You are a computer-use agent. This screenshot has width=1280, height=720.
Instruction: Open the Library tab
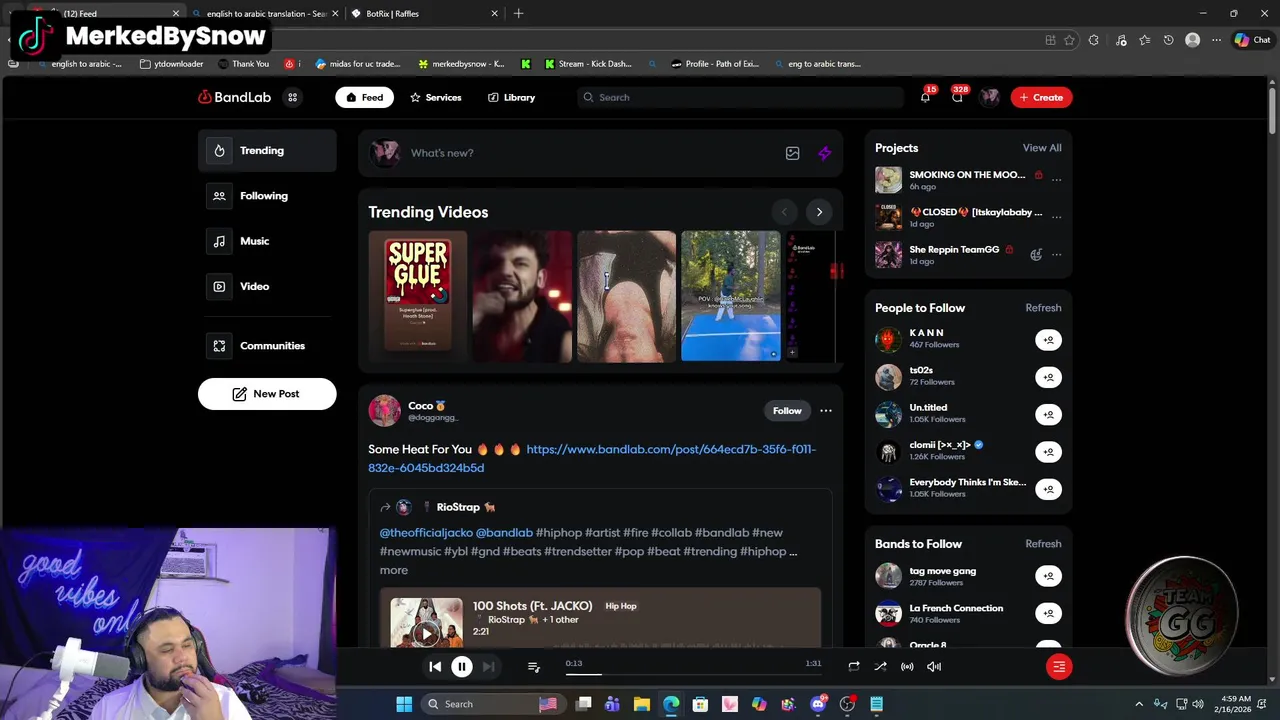pos(511,97)
